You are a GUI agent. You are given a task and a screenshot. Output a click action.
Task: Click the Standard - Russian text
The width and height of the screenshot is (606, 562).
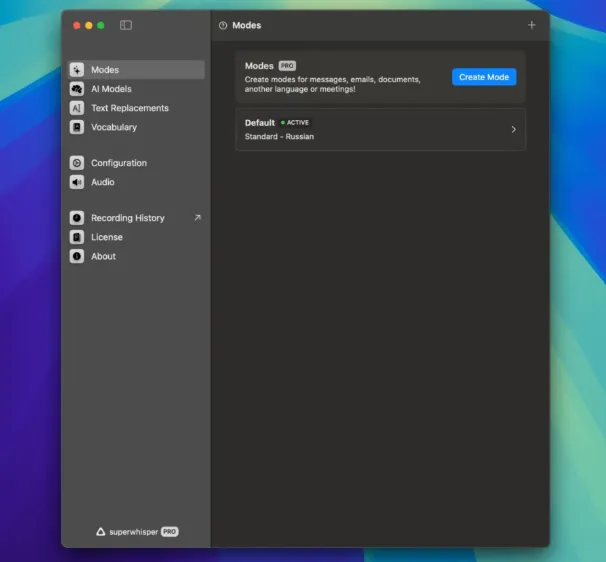pyautogui.click(x=279, y=136)
